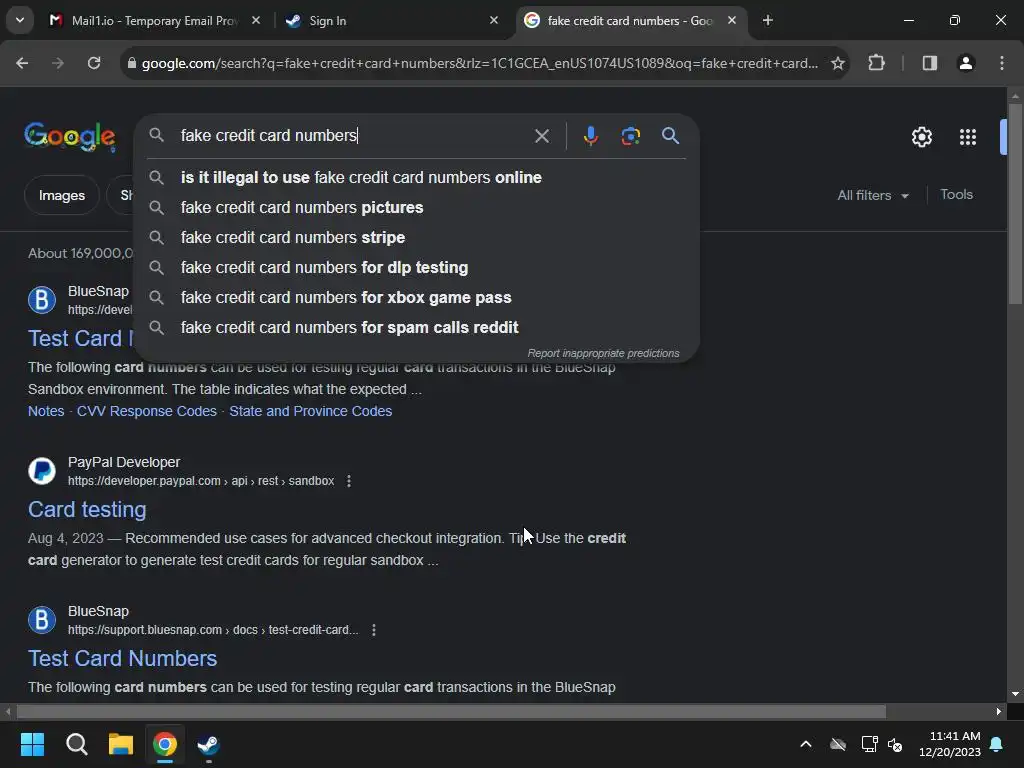Show hidden system tray icons
Screen dimensions: 1024x768
point(806,744)
